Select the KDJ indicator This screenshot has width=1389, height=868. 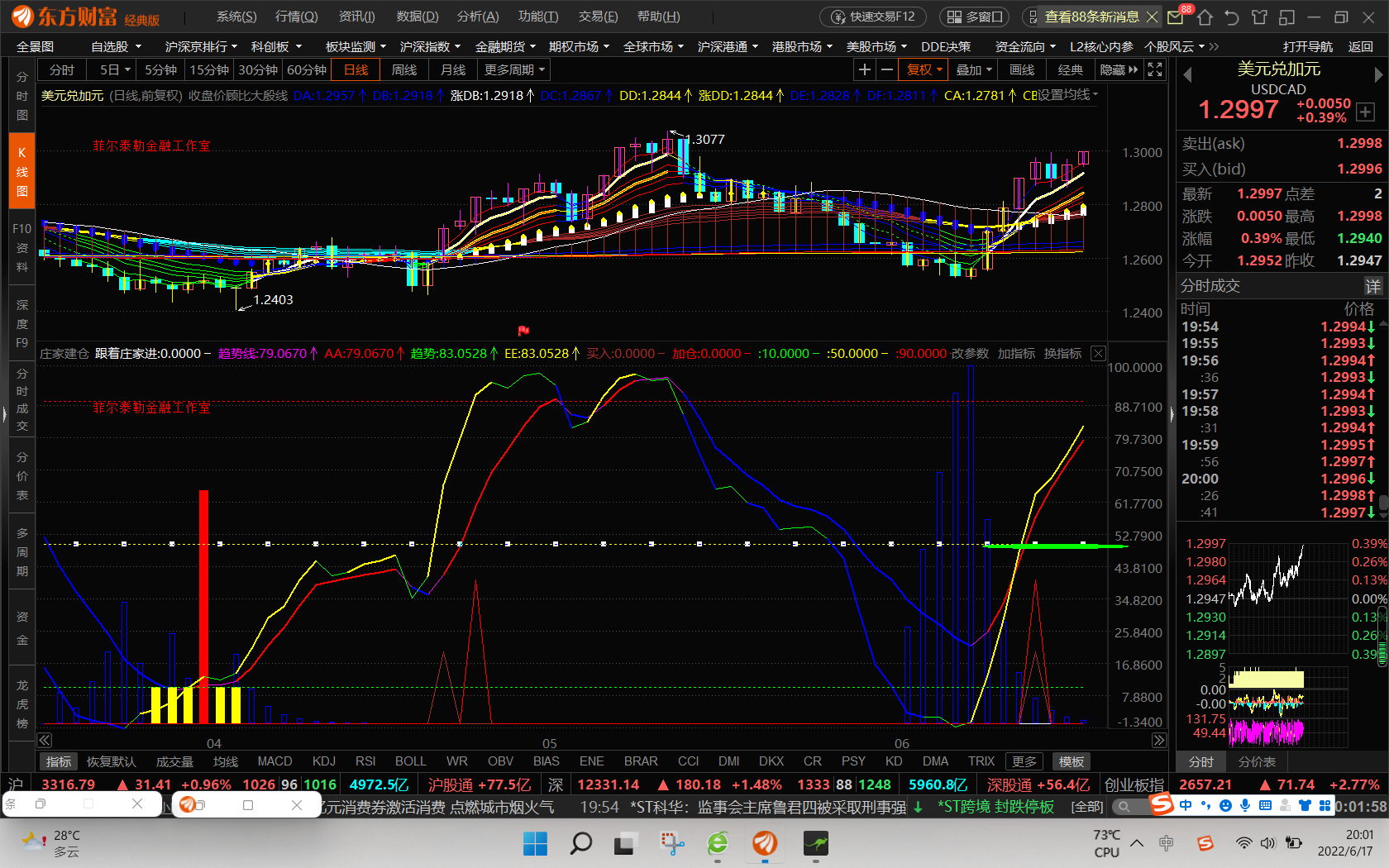[324, 761]
